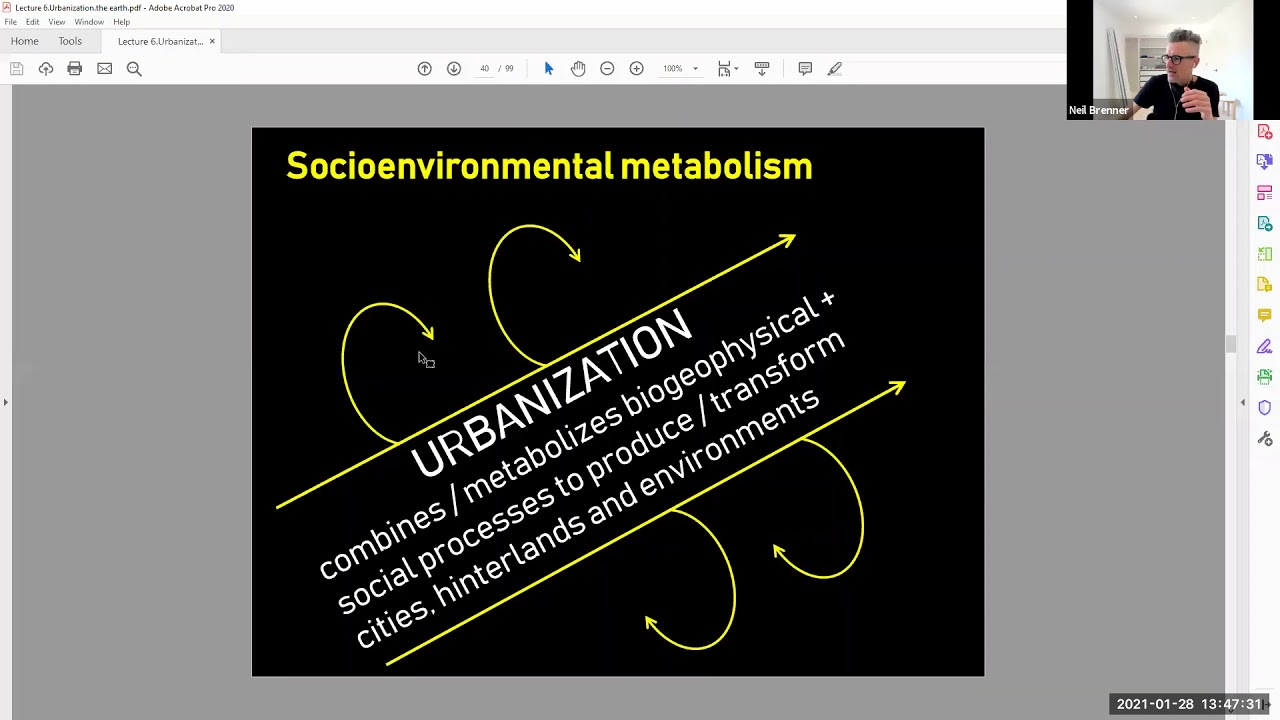Viewport: 1280px width, 720px height.
Task: Zoom in with plus button
Action: click(636, 68)
